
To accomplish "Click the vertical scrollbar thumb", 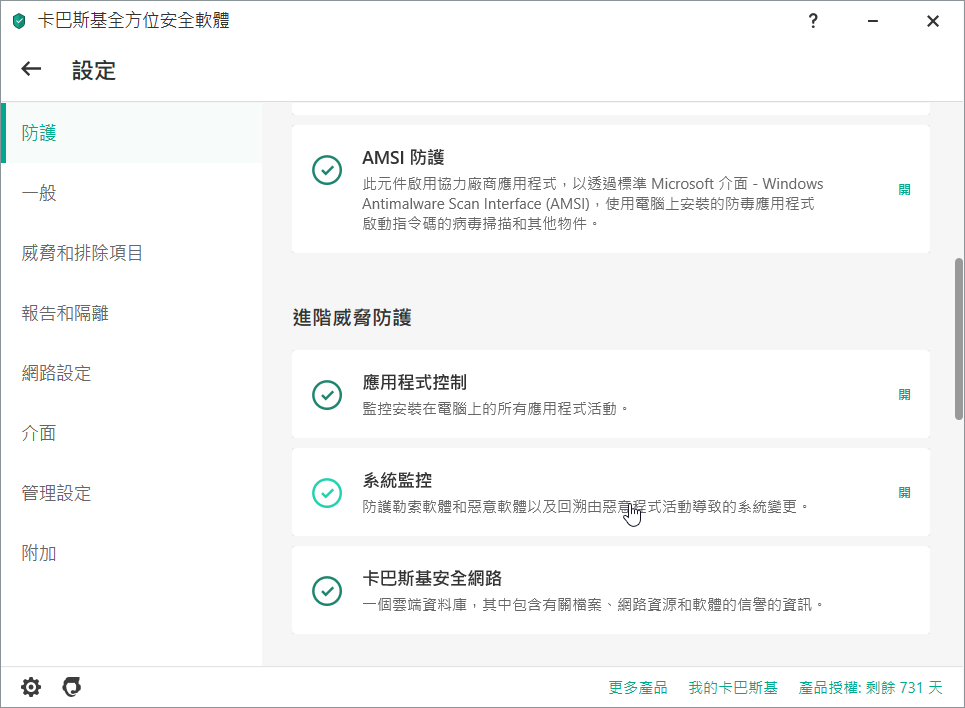I will click(959, 340).
